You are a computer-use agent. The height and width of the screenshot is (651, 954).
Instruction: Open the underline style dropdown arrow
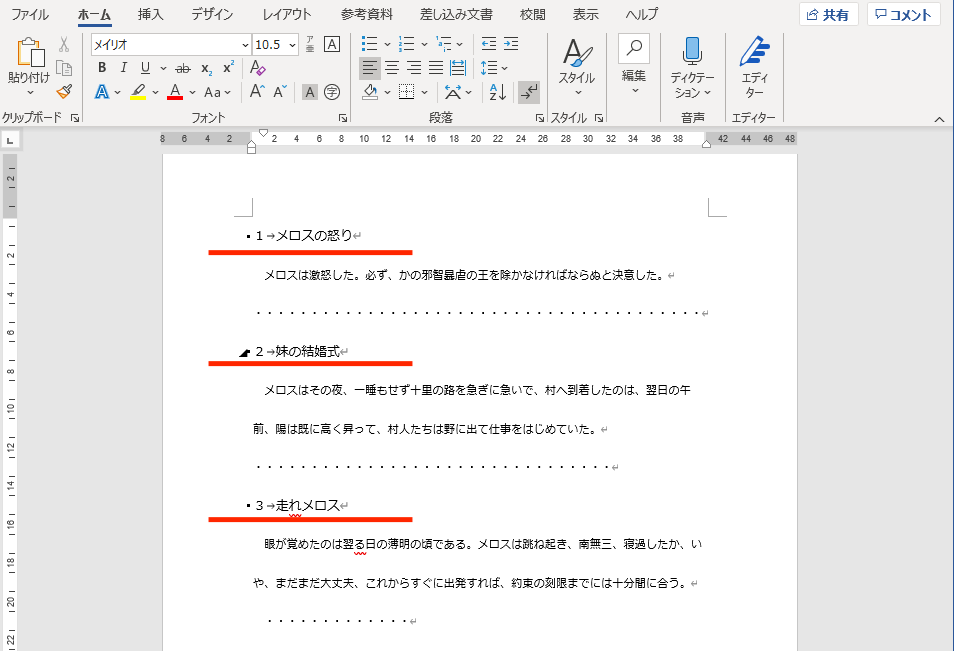coord(163,68)
